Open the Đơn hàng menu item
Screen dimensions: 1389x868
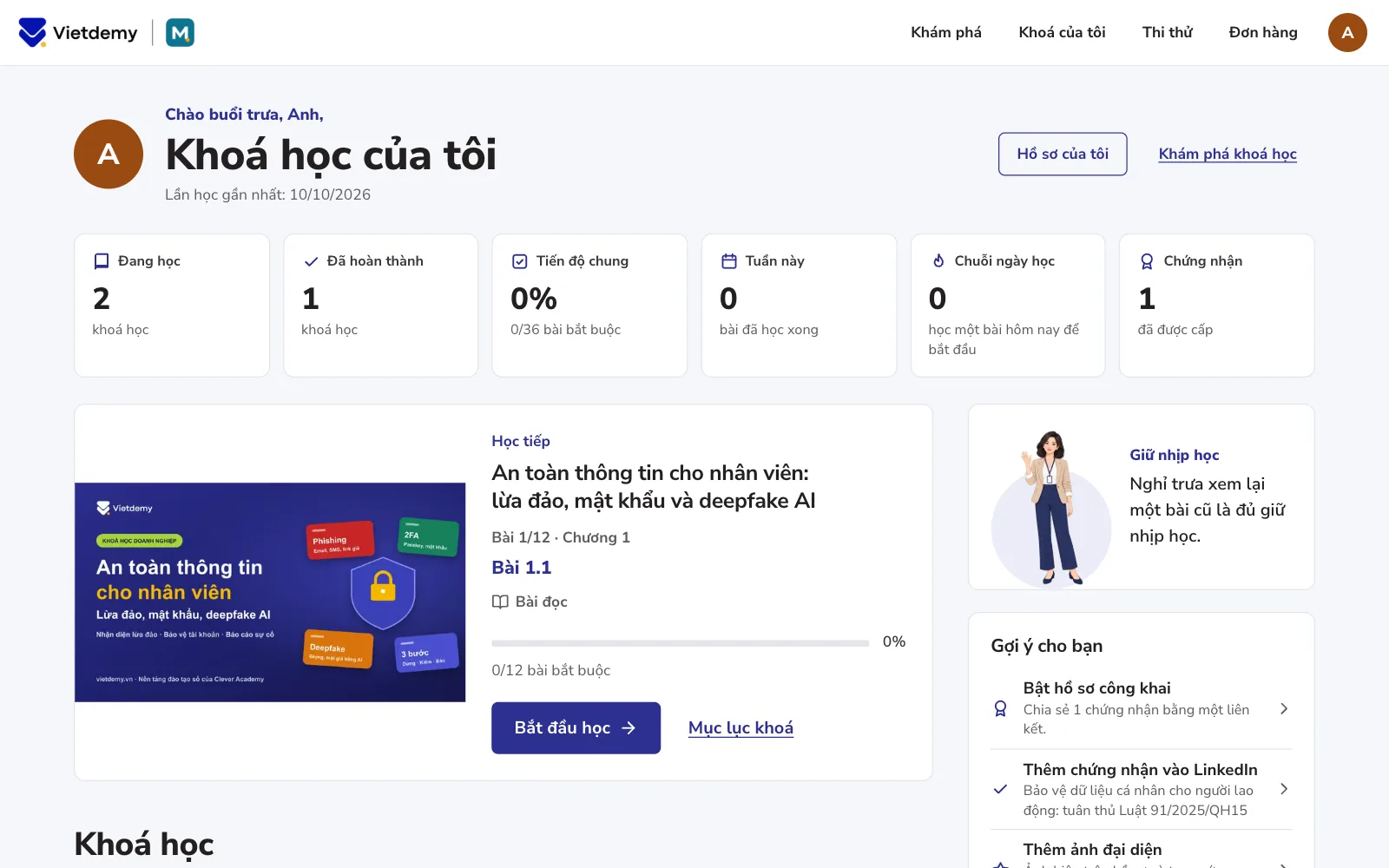point(1263,33)
